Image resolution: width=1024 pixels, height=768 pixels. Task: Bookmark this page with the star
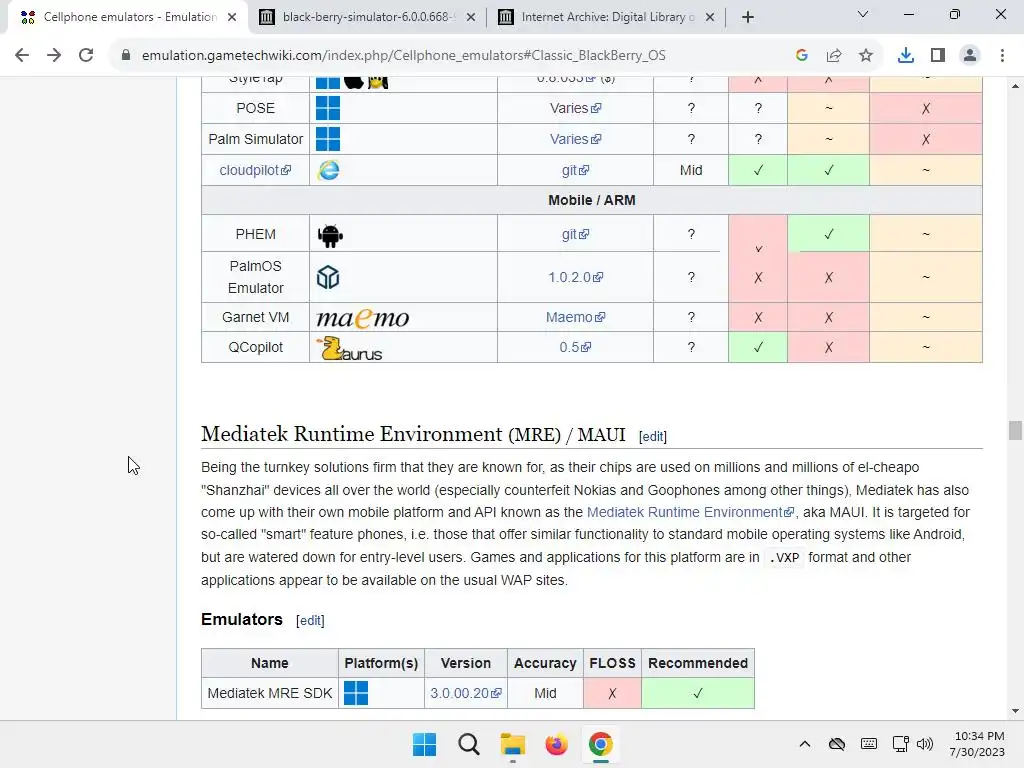click(866, 56)
